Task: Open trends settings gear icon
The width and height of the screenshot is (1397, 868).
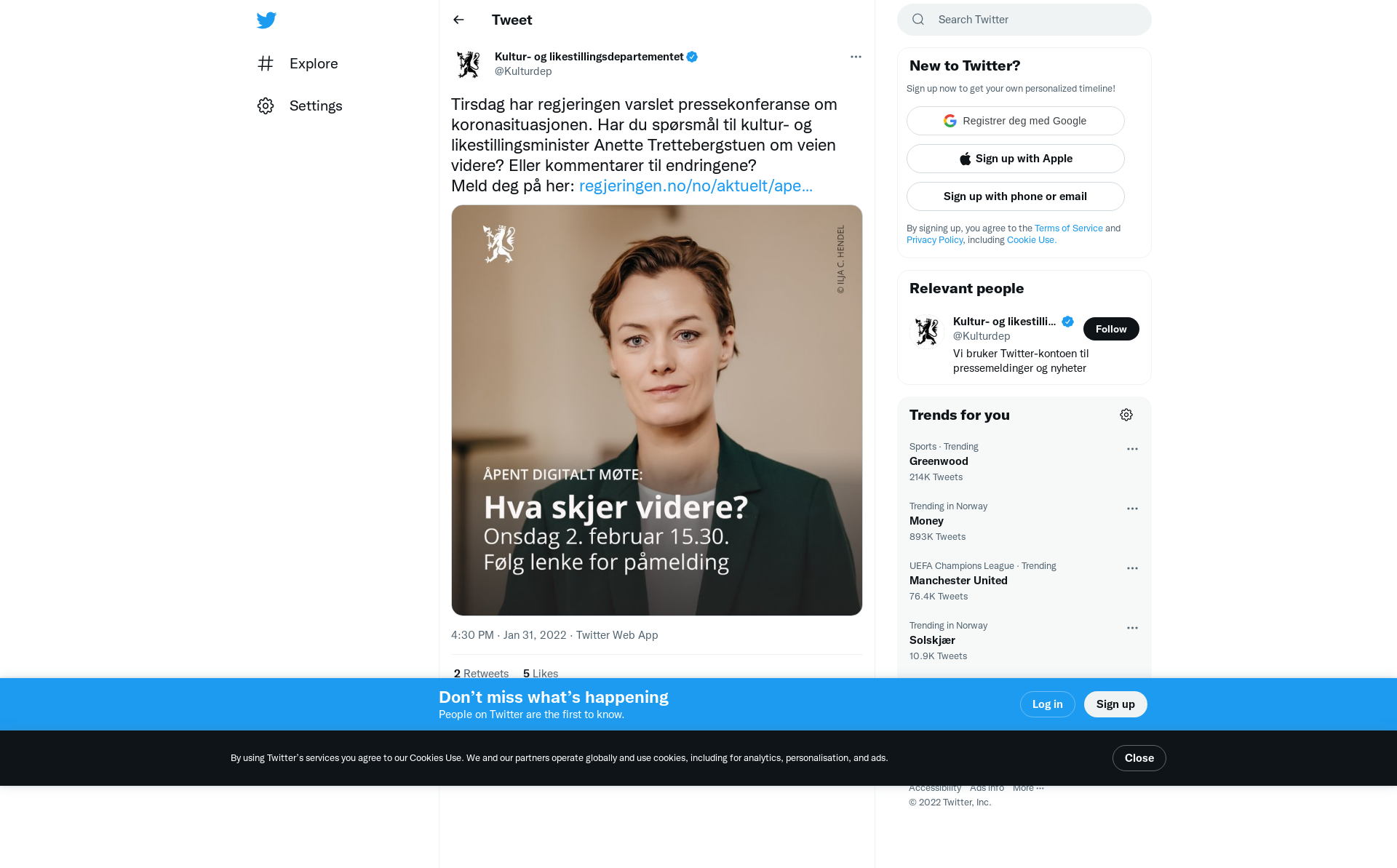Action: [1126, 415]
